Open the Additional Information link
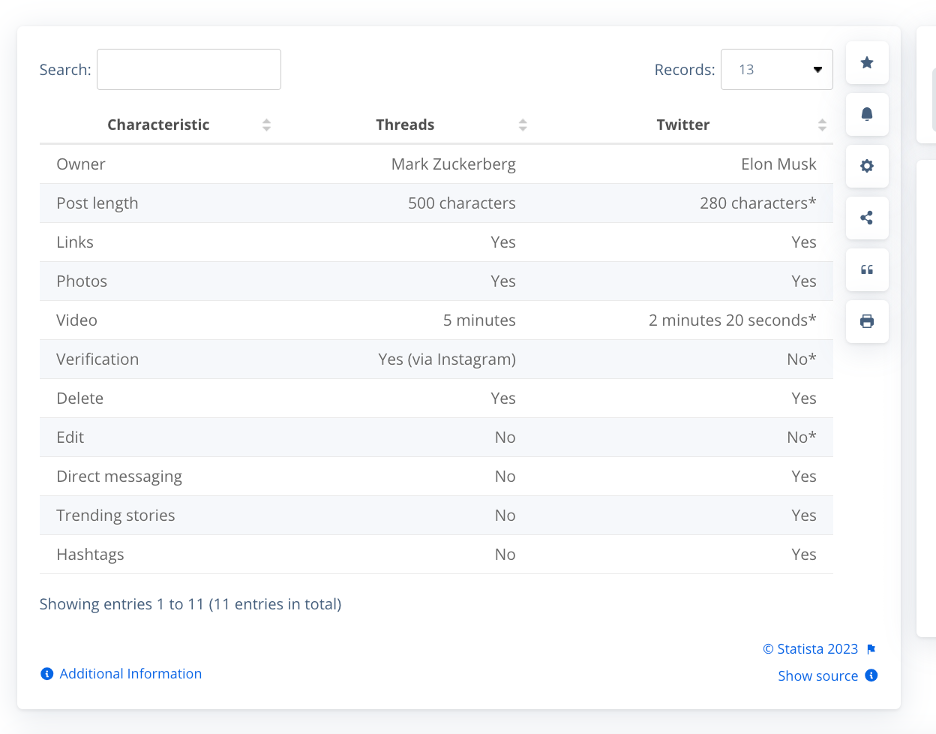 [131, 674]
